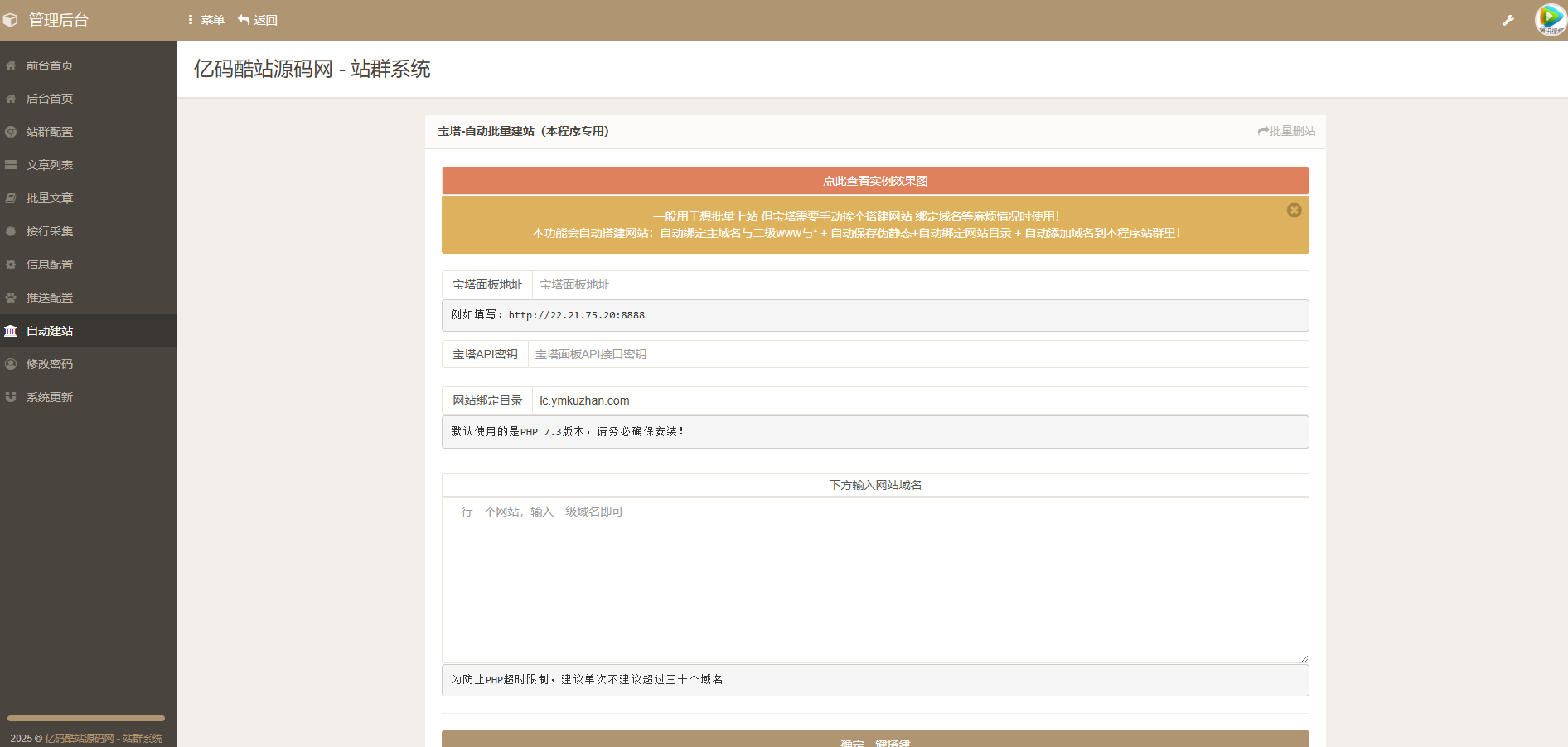The image size is (1568, 747).
Task: Open the 系统更新 menu item
Action: pos(49,397)
